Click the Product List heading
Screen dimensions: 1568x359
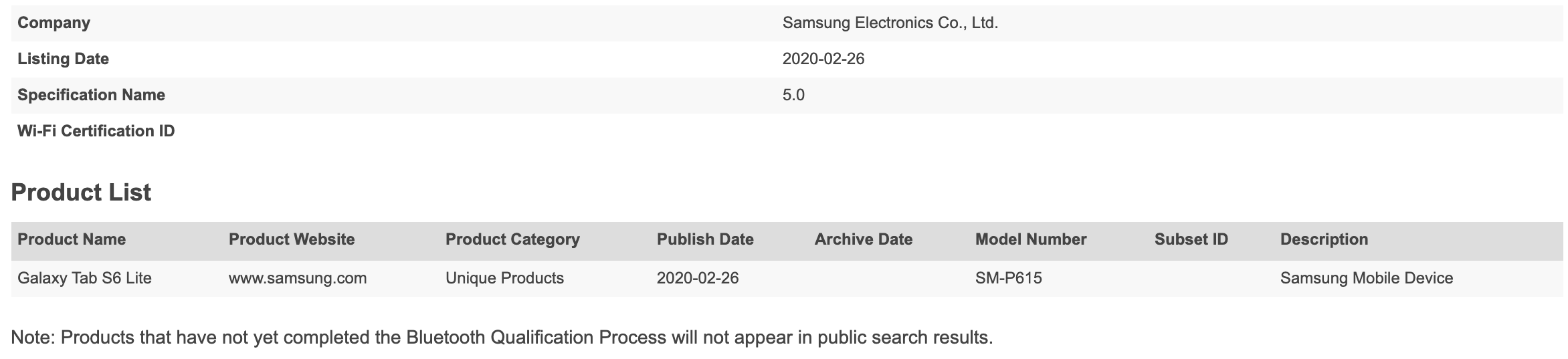click(81, 193)
